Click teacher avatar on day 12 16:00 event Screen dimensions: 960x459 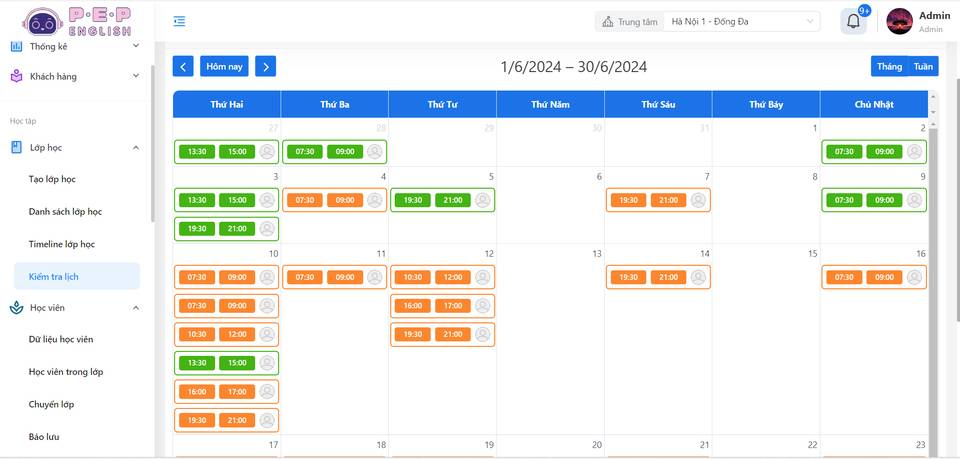click(483, 306)
